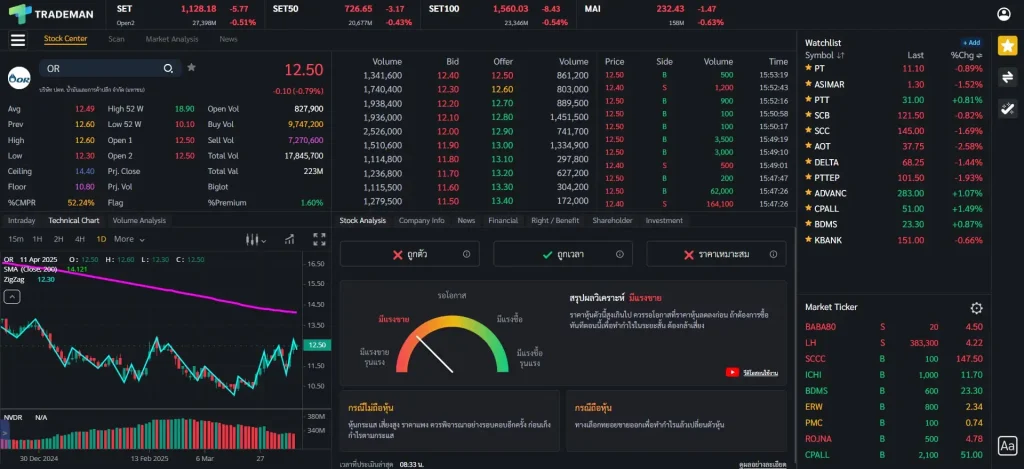Open Market Ticker gear settings
Image resolution: width=1024 pixels, height=469 pixels.
point(976,308)
